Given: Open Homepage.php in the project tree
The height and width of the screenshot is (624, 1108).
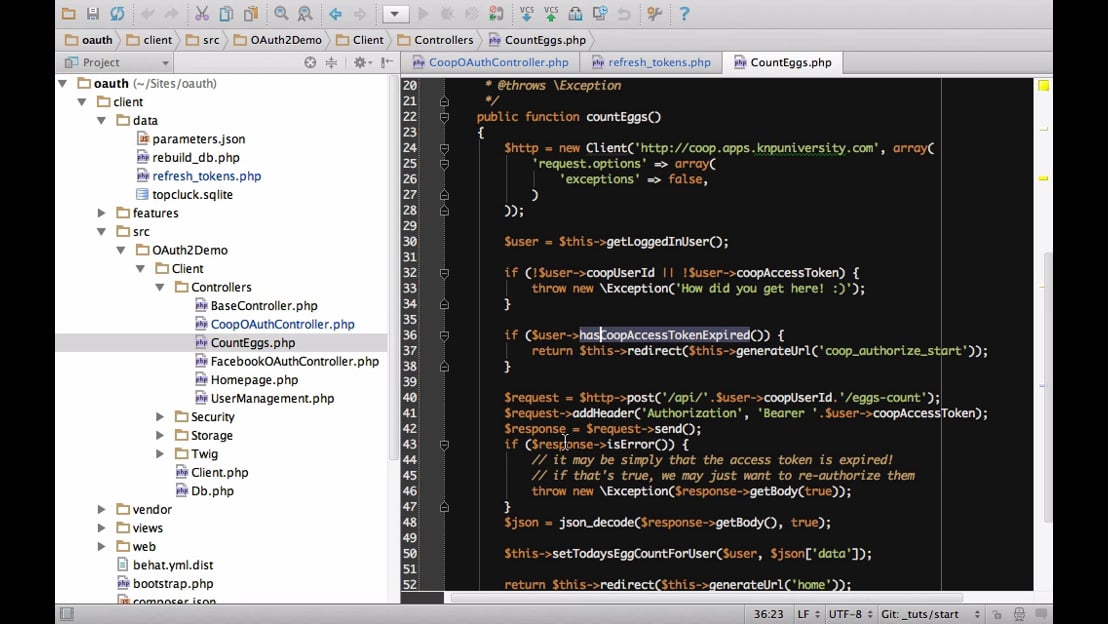Looking at the screenshot, I should [x=254, y=380].
